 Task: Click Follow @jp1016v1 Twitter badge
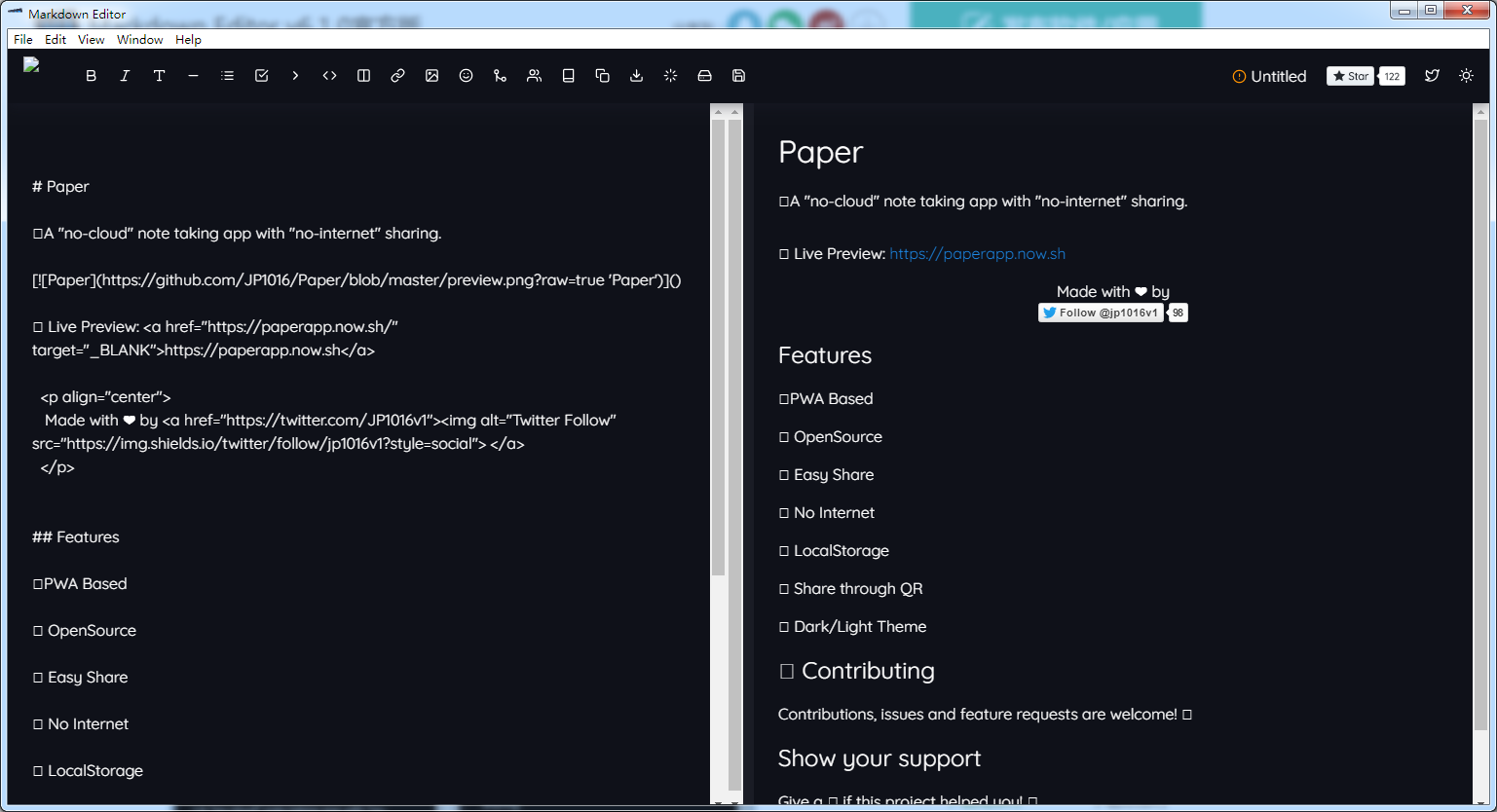[1101, 313]
